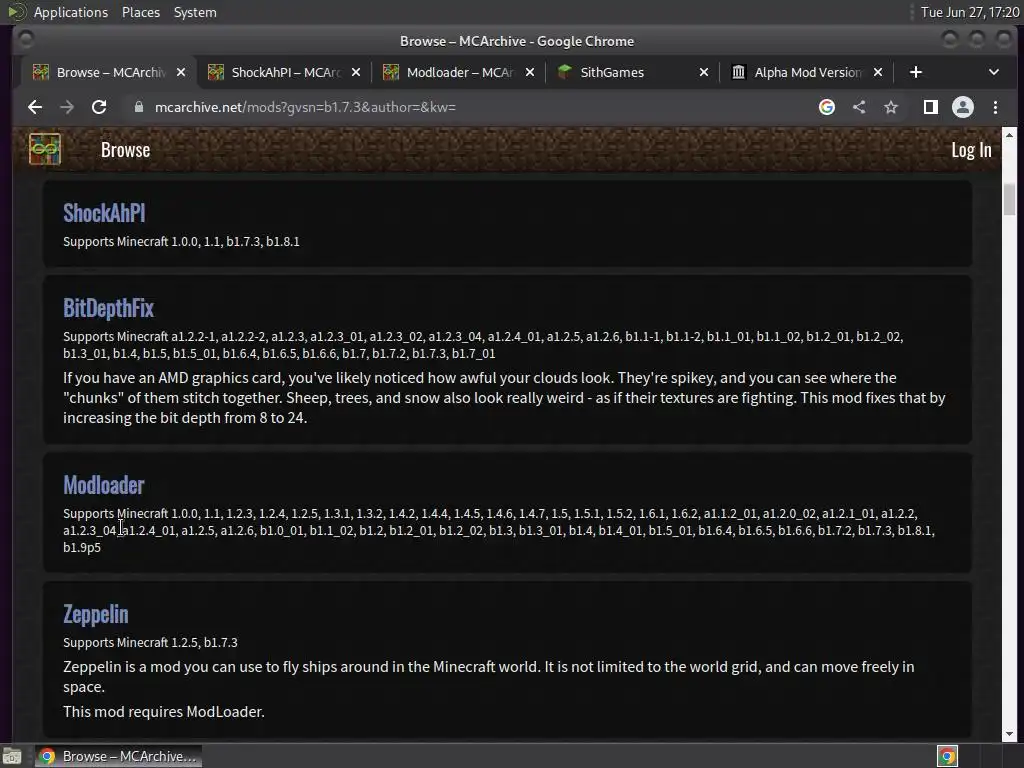
Task: Open the Places menu
Action: [140, 12]
